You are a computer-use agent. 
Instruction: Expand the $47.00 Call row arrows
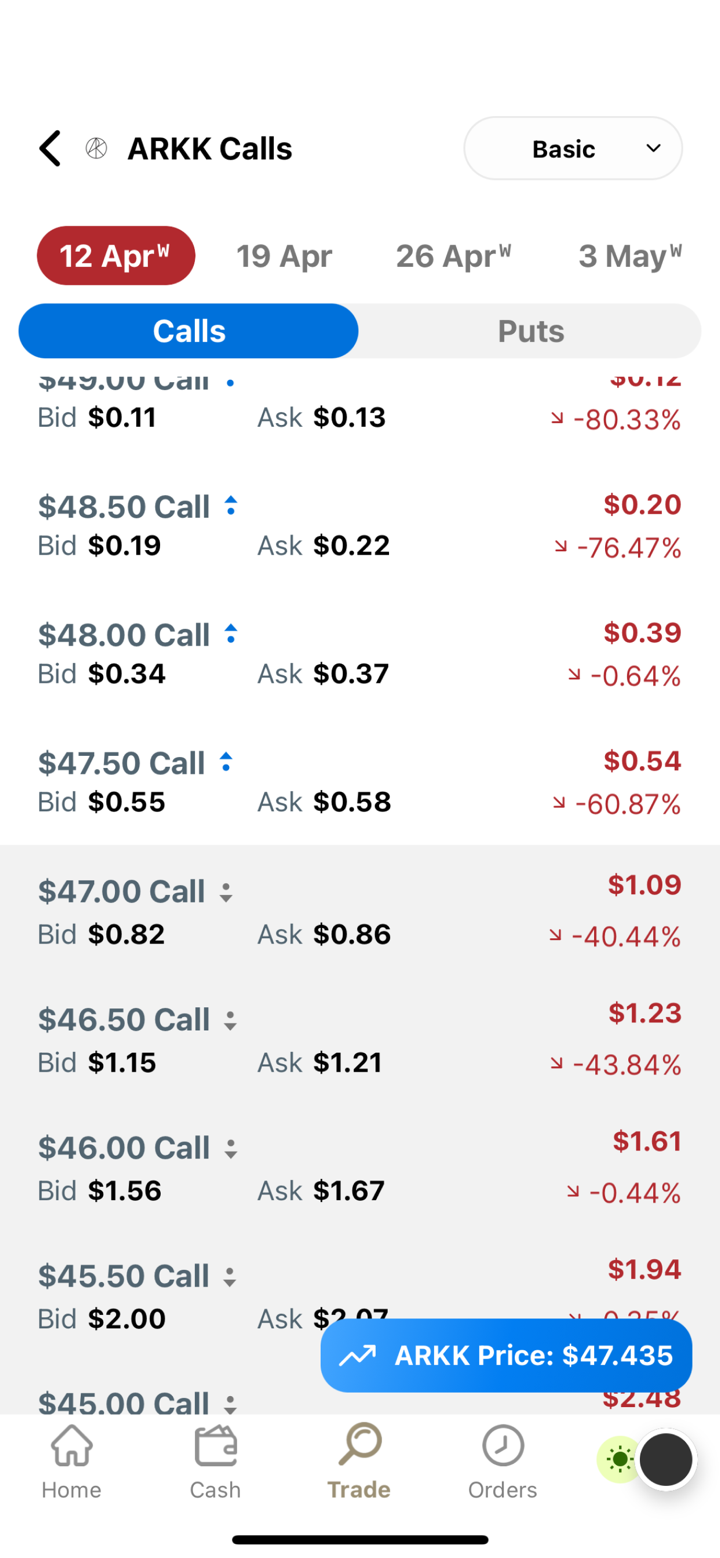pos(226,891)
